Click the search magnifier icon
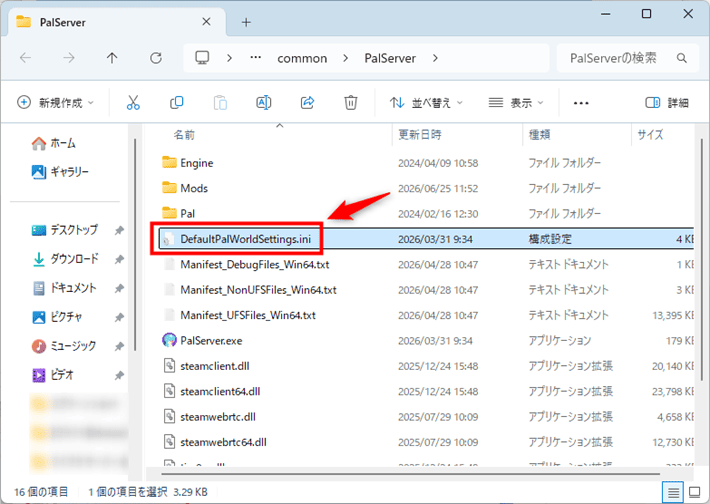 681,58
